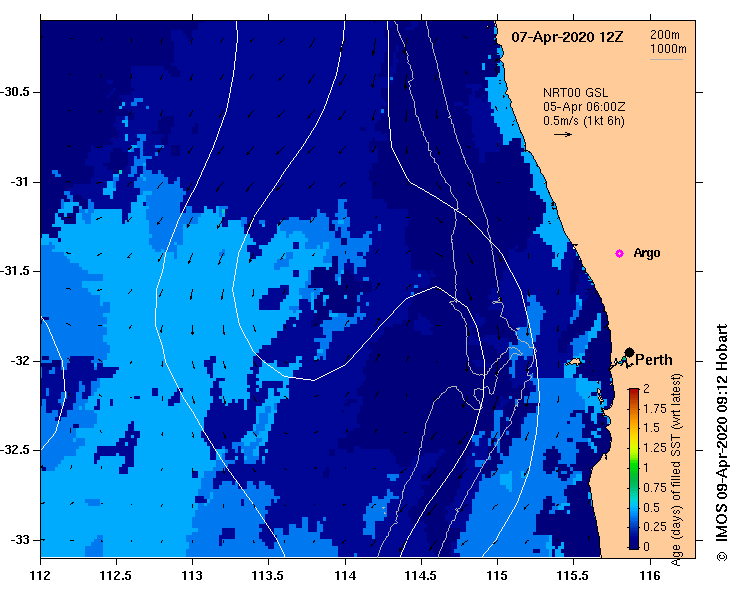Click latitude axis label -31.5
739x592 pixels.
16,271
